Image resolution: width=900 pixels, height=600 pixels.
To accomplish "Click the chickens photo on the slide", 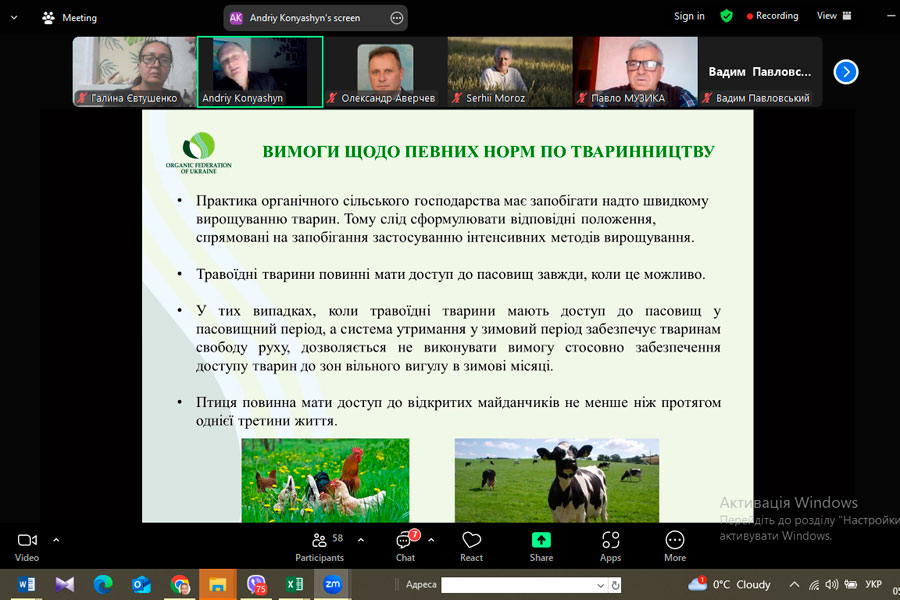I will (x=325, y=481).
